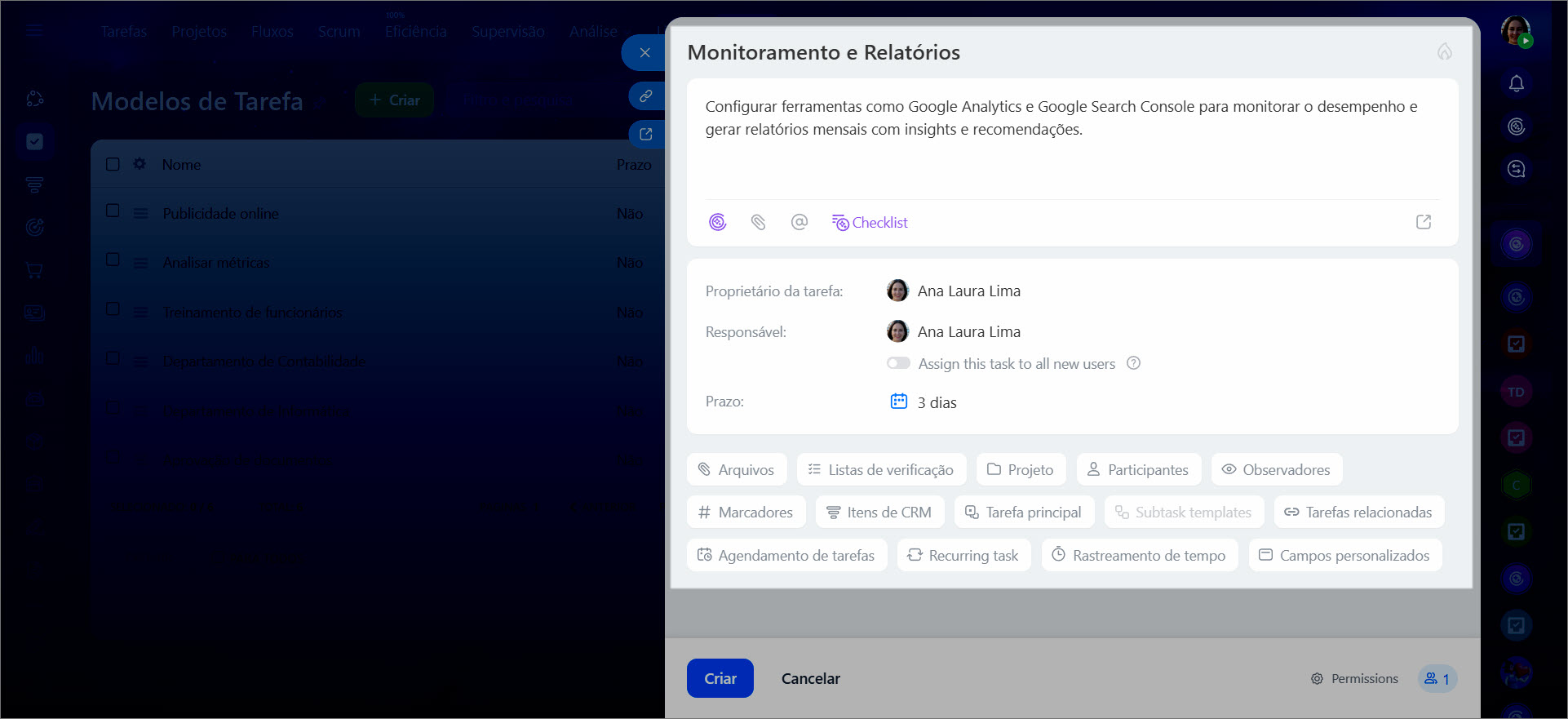Screen dimensions: 1568x719
Task: Expand the Recurring task section
Action: [963, 556]
